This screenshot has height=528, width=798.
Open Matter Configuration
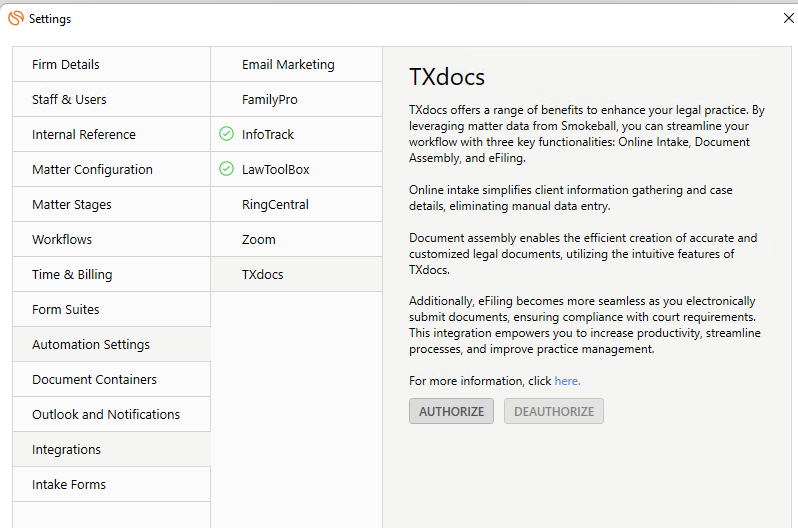(x=111, y=170)
